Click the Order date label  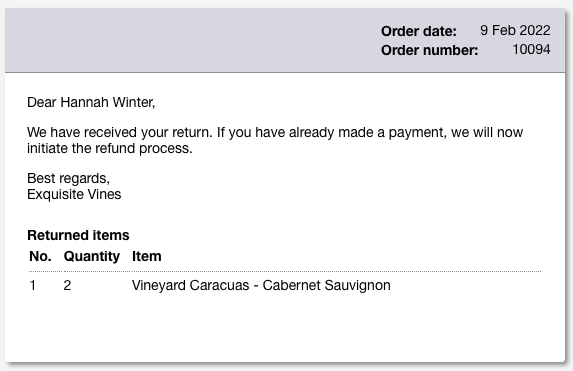418,31
